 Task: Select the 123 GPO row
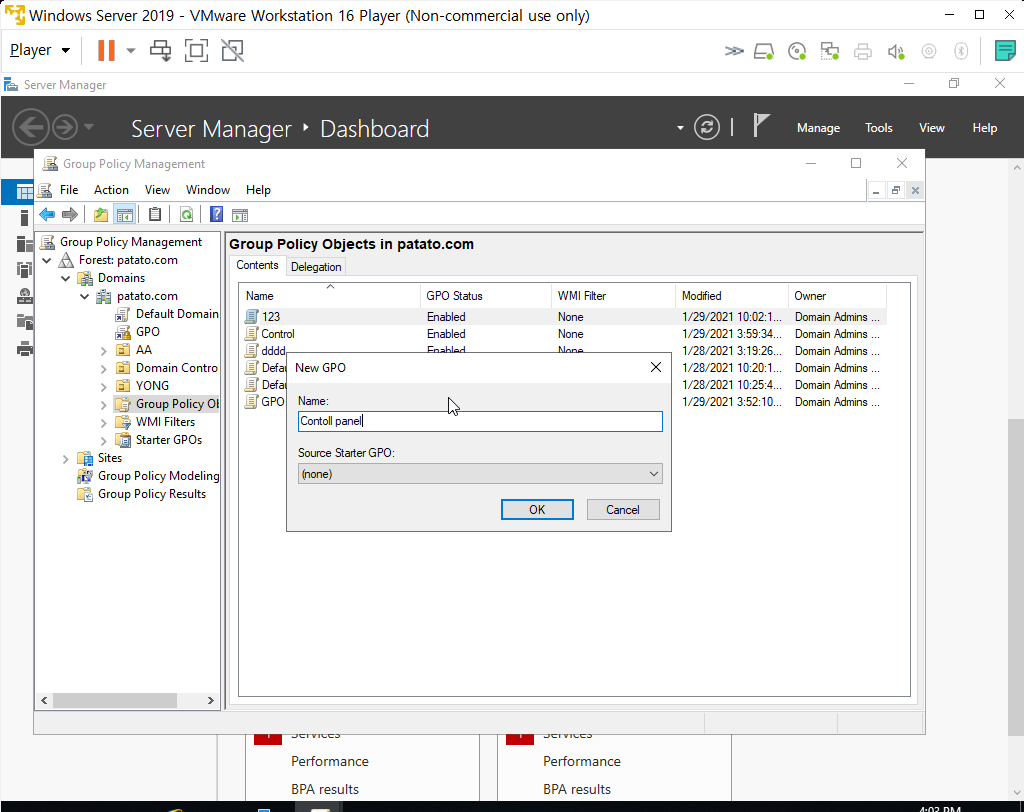coord(563,317)
